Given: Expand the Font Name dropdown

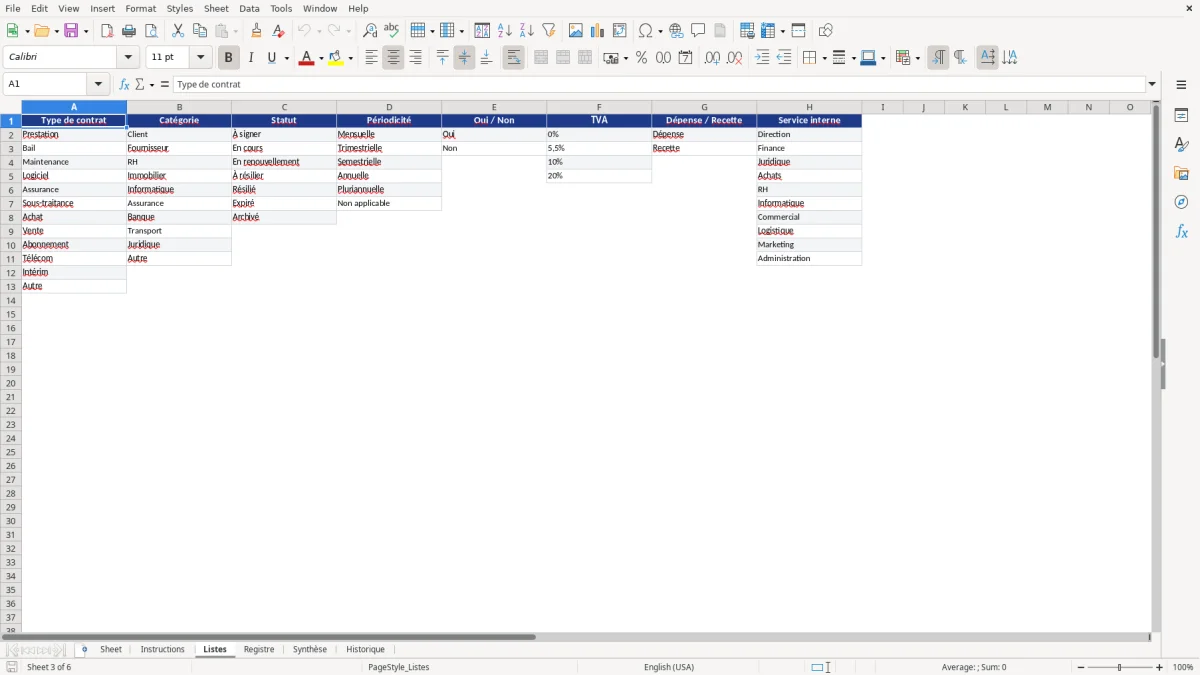Looking at the screenshot, I should [128, 58].
